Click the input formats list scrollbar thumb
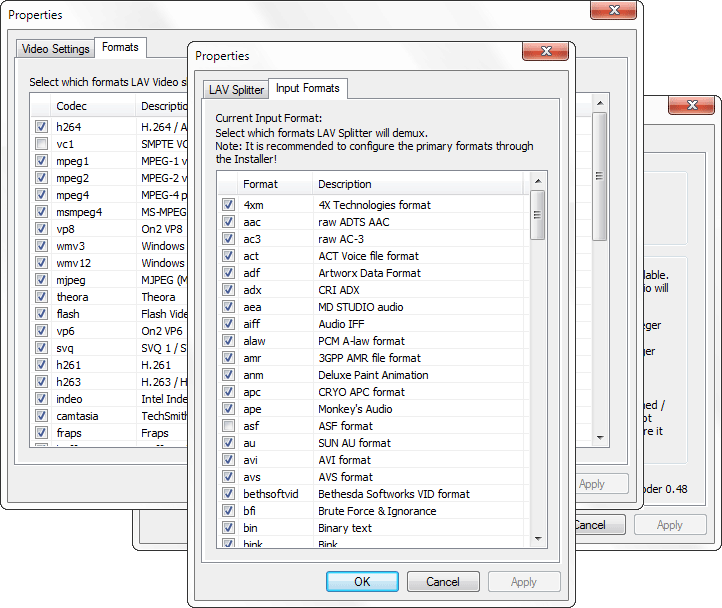The image size is (722, 608). click(x=537, y=215)
